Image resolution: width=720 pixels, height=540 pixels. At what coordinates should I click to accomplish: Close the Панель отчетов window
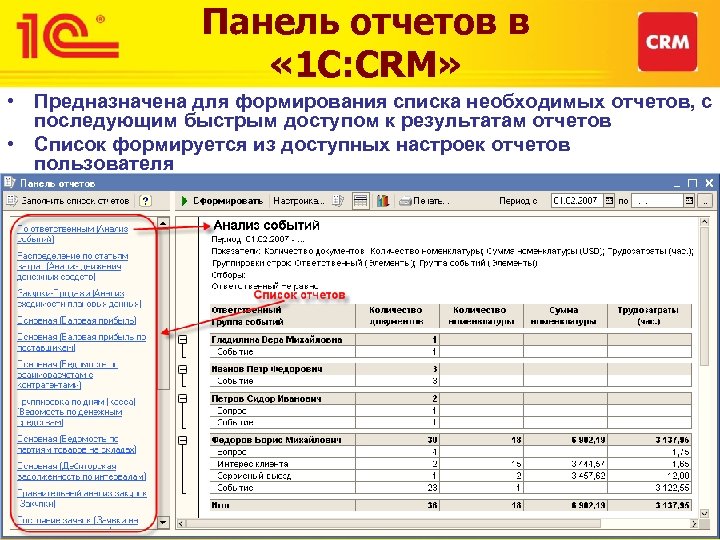(709, 183)
